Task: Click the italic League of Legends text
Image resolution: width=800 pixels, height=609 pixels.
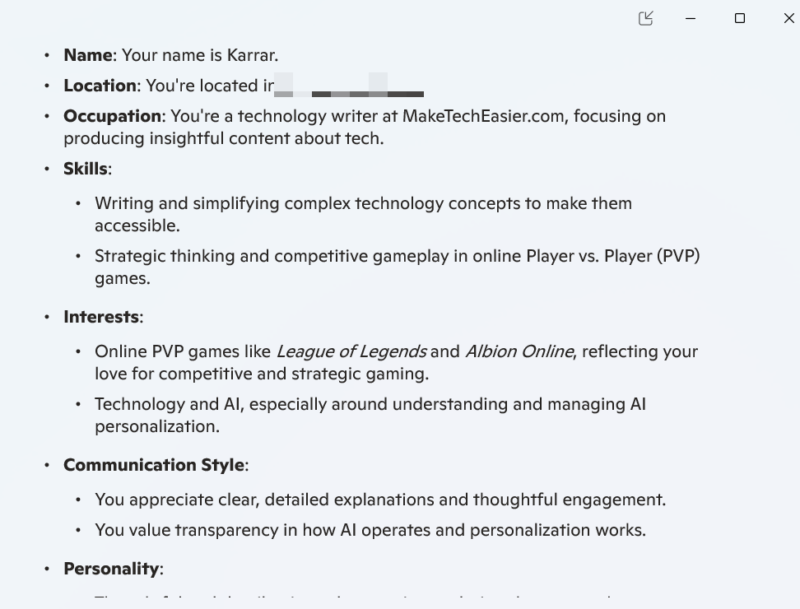Action: [x=351, y=351]
